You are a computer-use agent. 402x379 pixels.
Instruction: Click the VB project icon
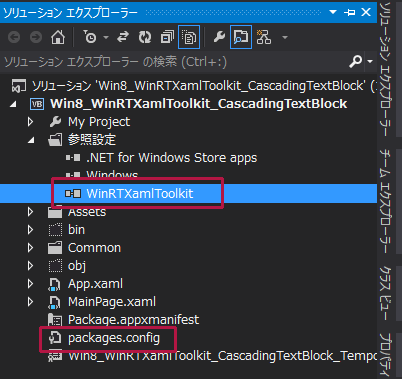click(x=37, y=104)
